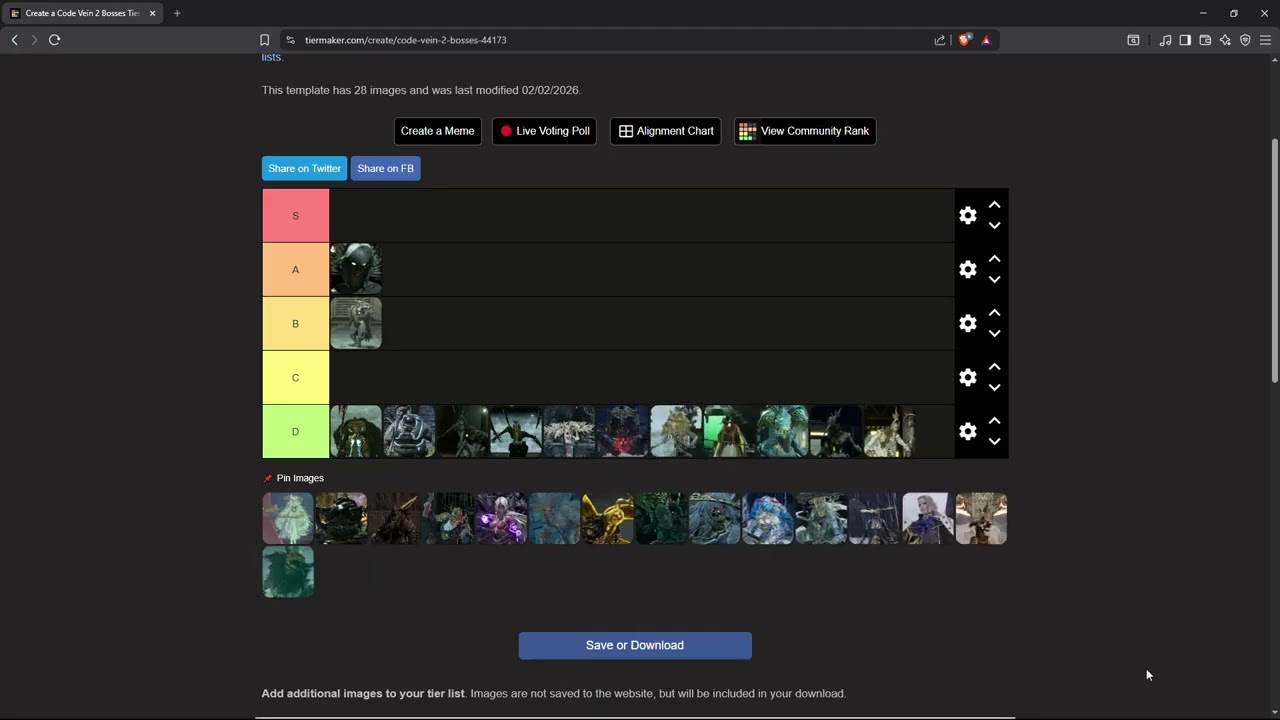Open settings gear for D tier row

pyautogui.click(x=967, y=432)
